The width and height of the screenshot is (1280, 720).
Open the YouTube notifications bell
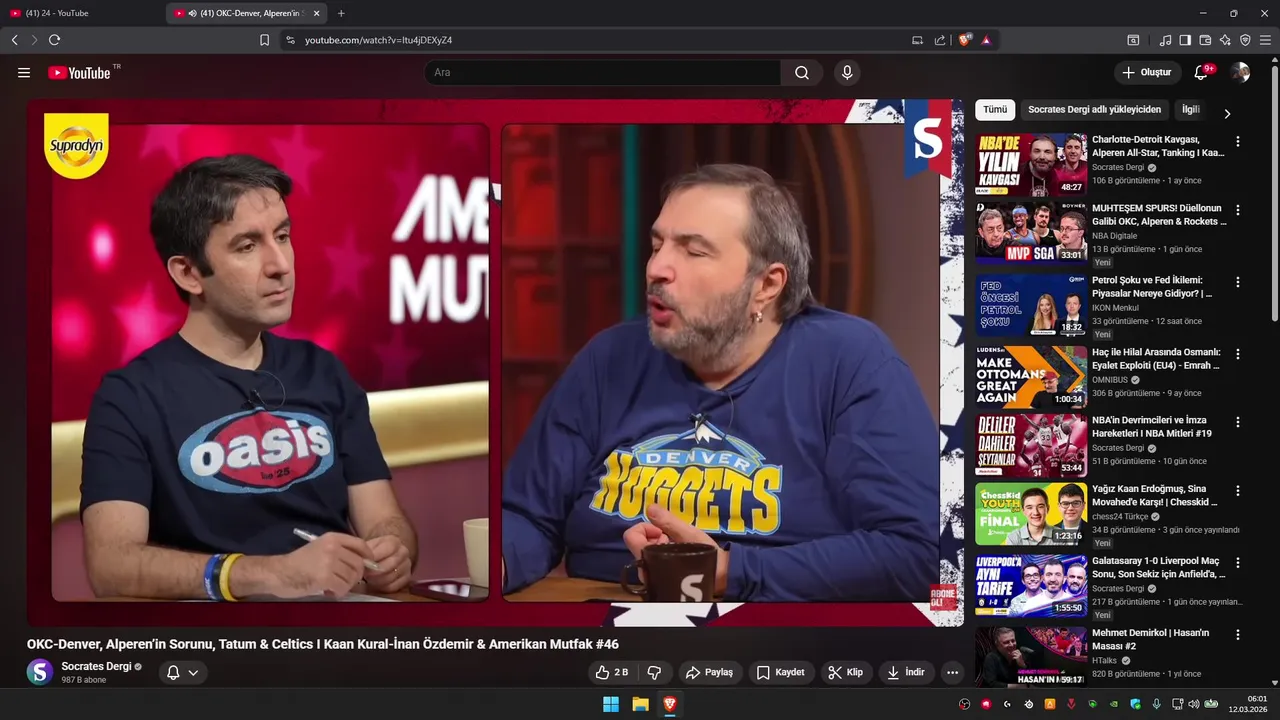(x=1201, y=72)
